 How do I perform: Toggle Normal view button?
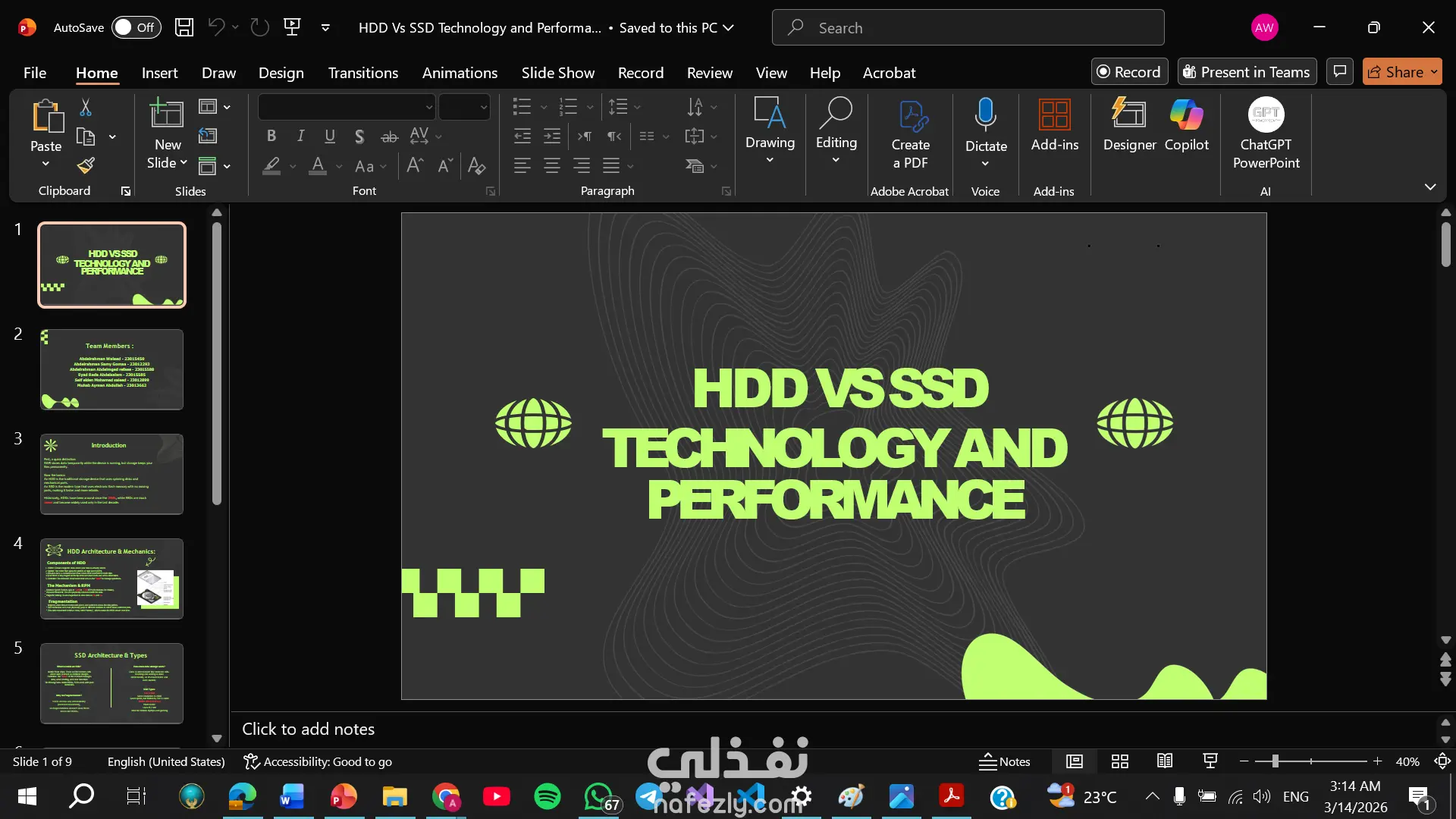(x=1075, y=761)
